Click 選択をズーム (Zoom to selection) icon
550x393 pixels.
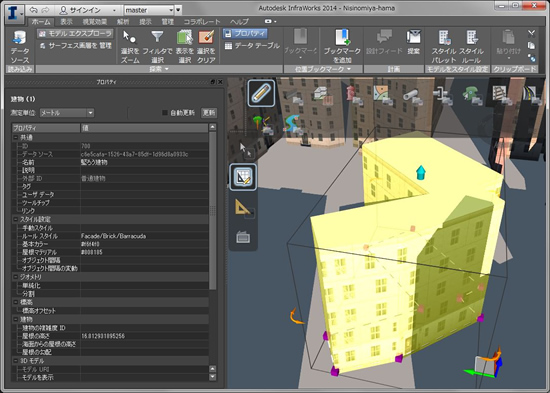[130, 46]
